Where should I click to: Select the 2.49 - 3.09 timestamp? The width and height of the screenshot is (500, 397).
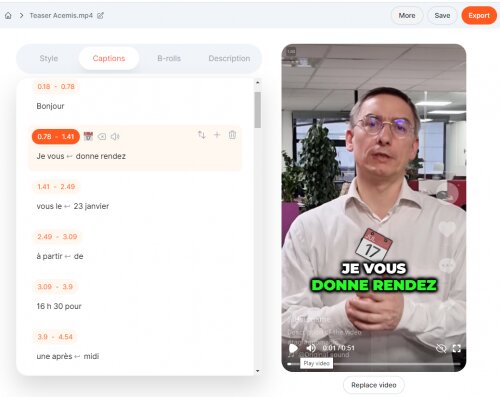(x=57, y=237)
